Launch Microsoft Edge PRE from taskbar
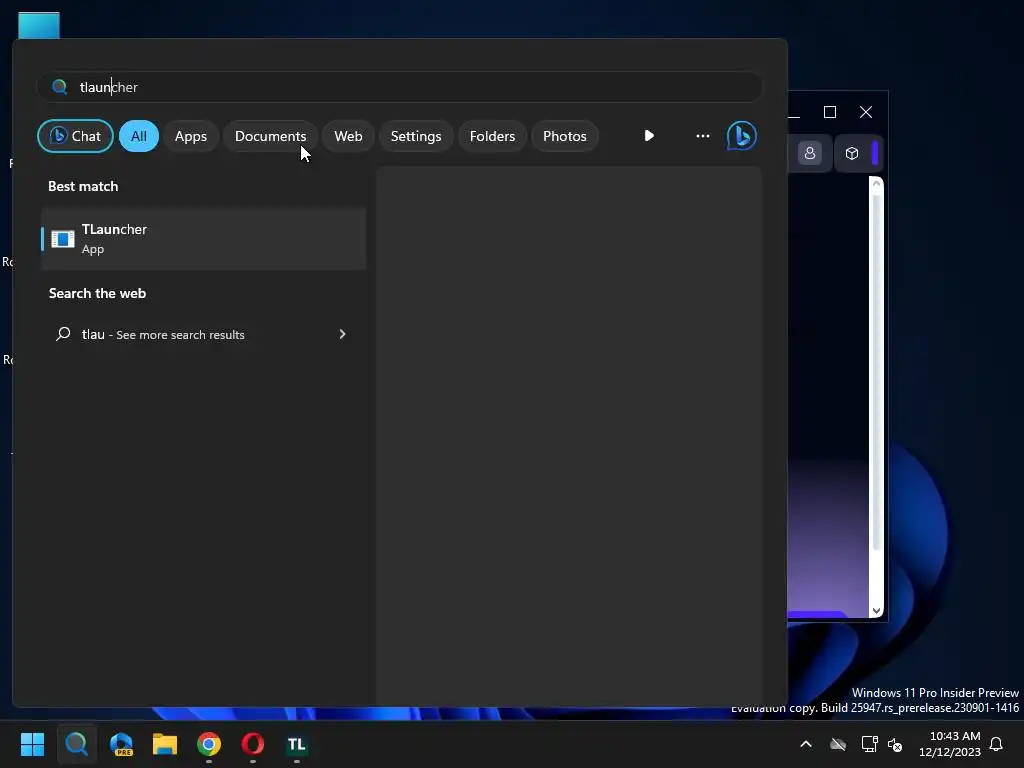 coord(121,744)
